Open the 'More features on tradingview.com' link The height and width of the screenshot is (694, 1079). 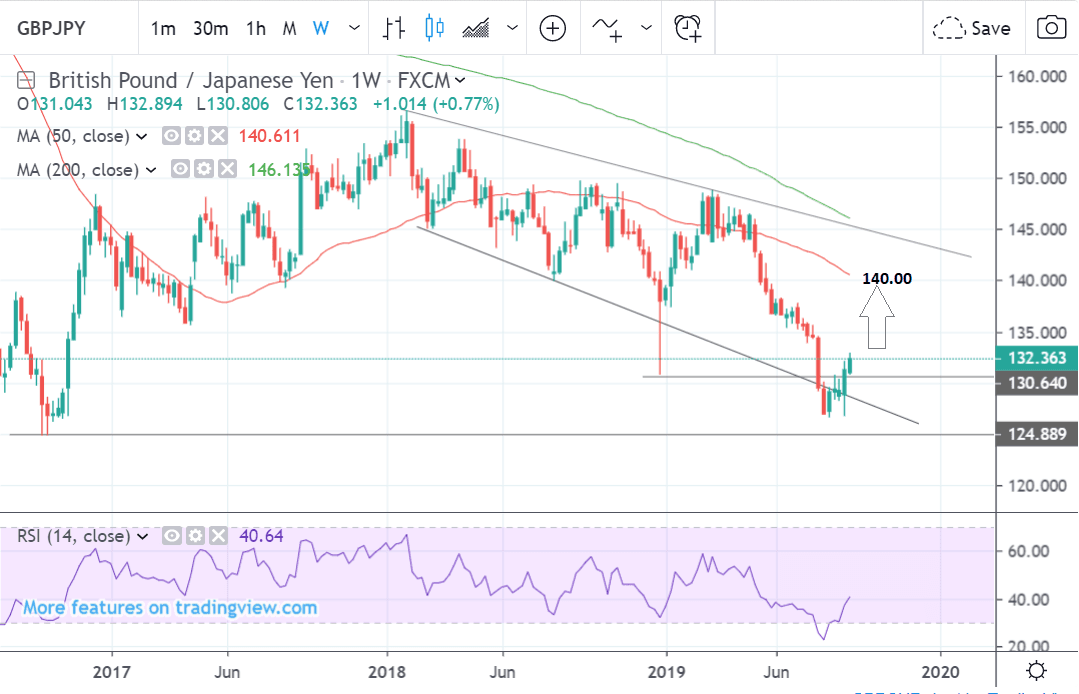[170, 608]
